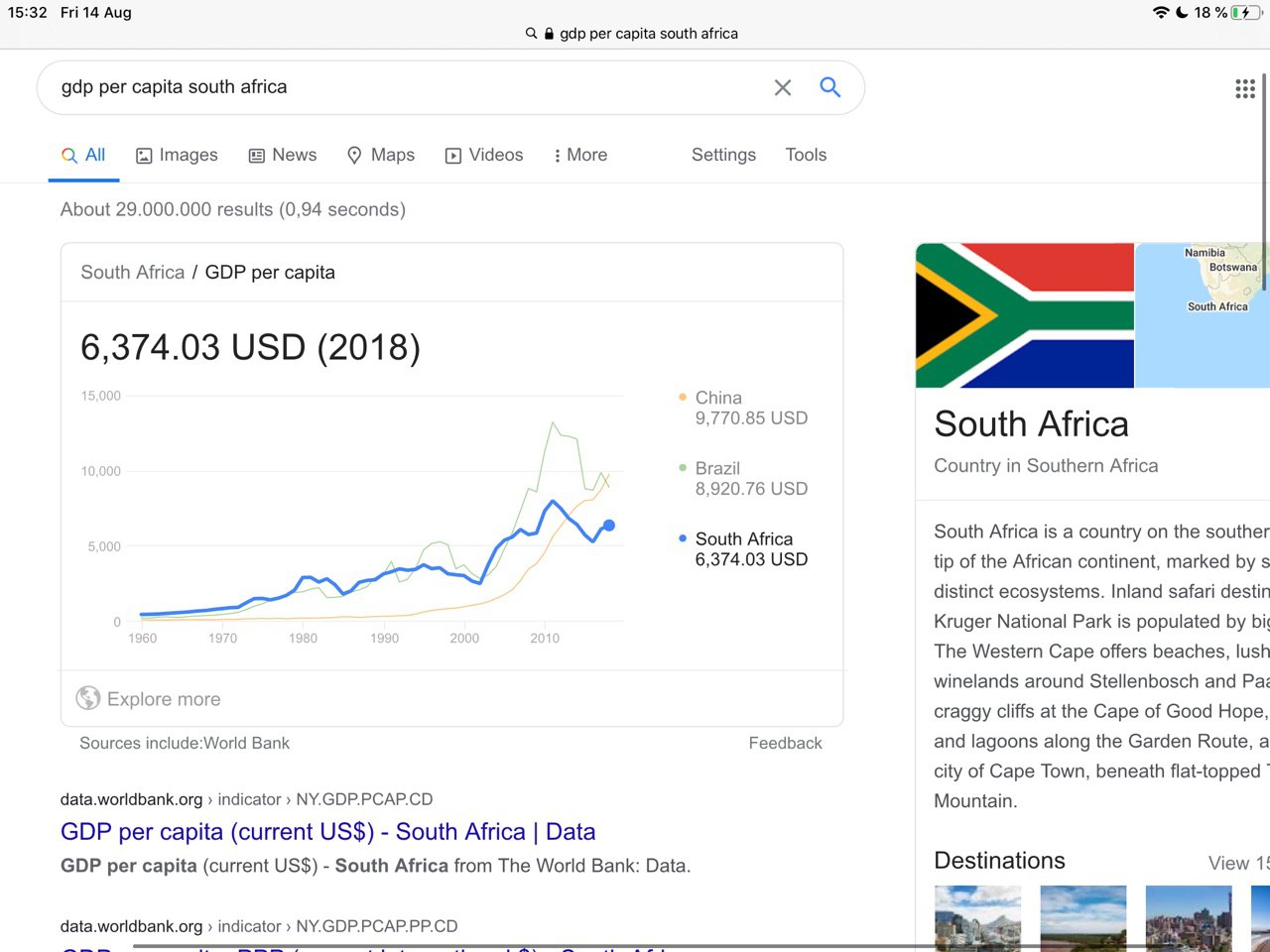Image resolution: width=1270 pixels, height=952 pixels.
Task: Open GDP per capita (current US$) result link
Action: click(327, 832)
